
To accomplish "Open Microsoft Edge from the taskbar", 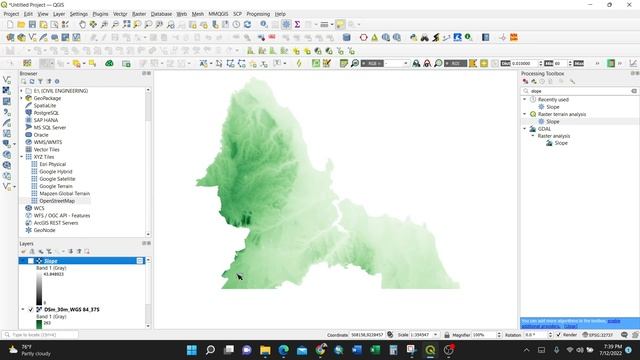I will 284,350.
